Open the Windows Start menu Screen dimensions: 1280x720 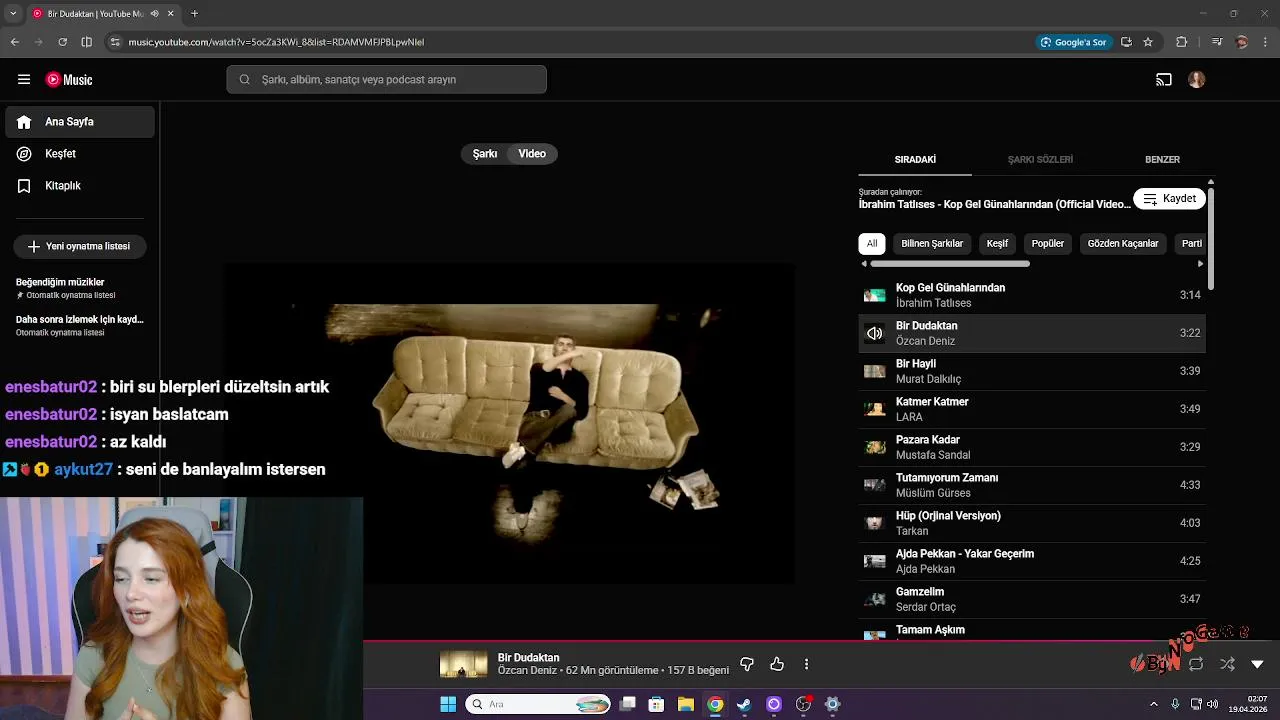pos(448,704)
